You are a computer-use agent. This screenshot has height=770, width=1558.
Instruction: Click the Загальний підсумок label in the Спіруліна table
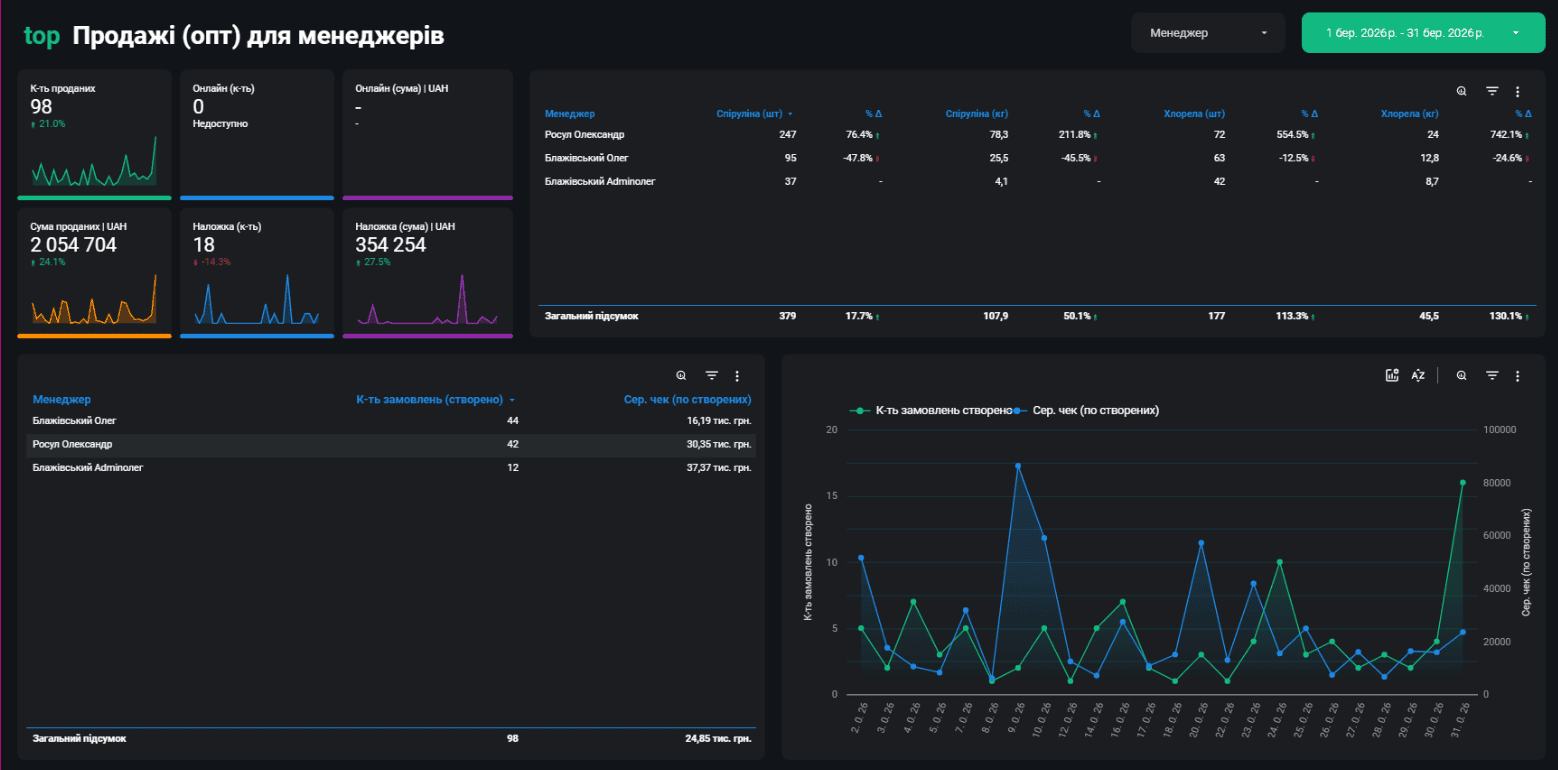point(591,316)
